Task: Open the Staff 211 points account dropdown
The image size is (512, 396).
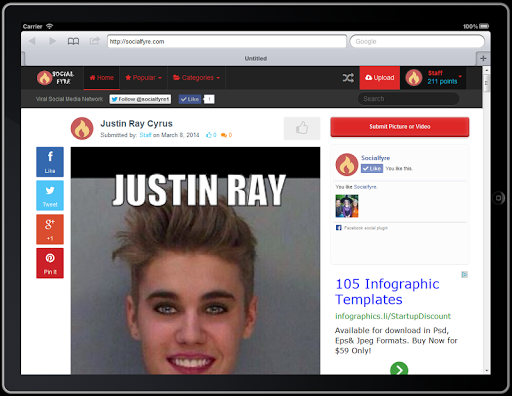Action: (x=433, y=78)
